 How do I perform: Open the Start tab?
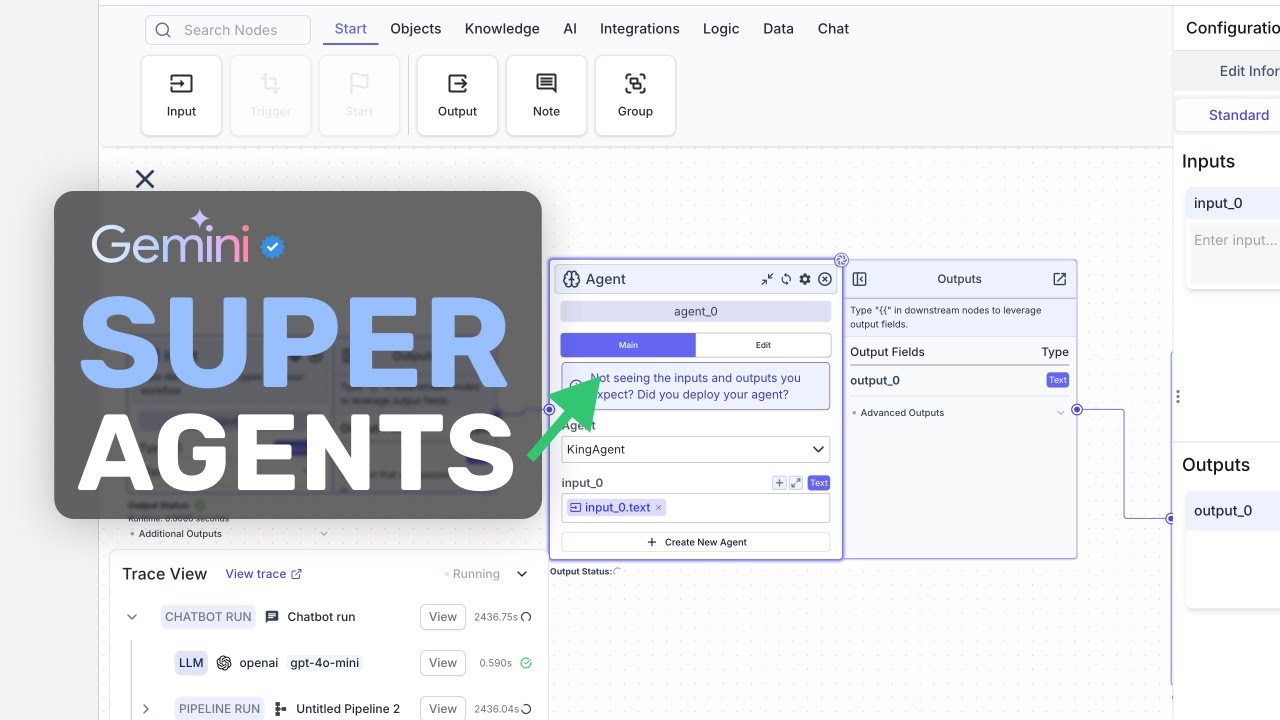click(350, 29)
